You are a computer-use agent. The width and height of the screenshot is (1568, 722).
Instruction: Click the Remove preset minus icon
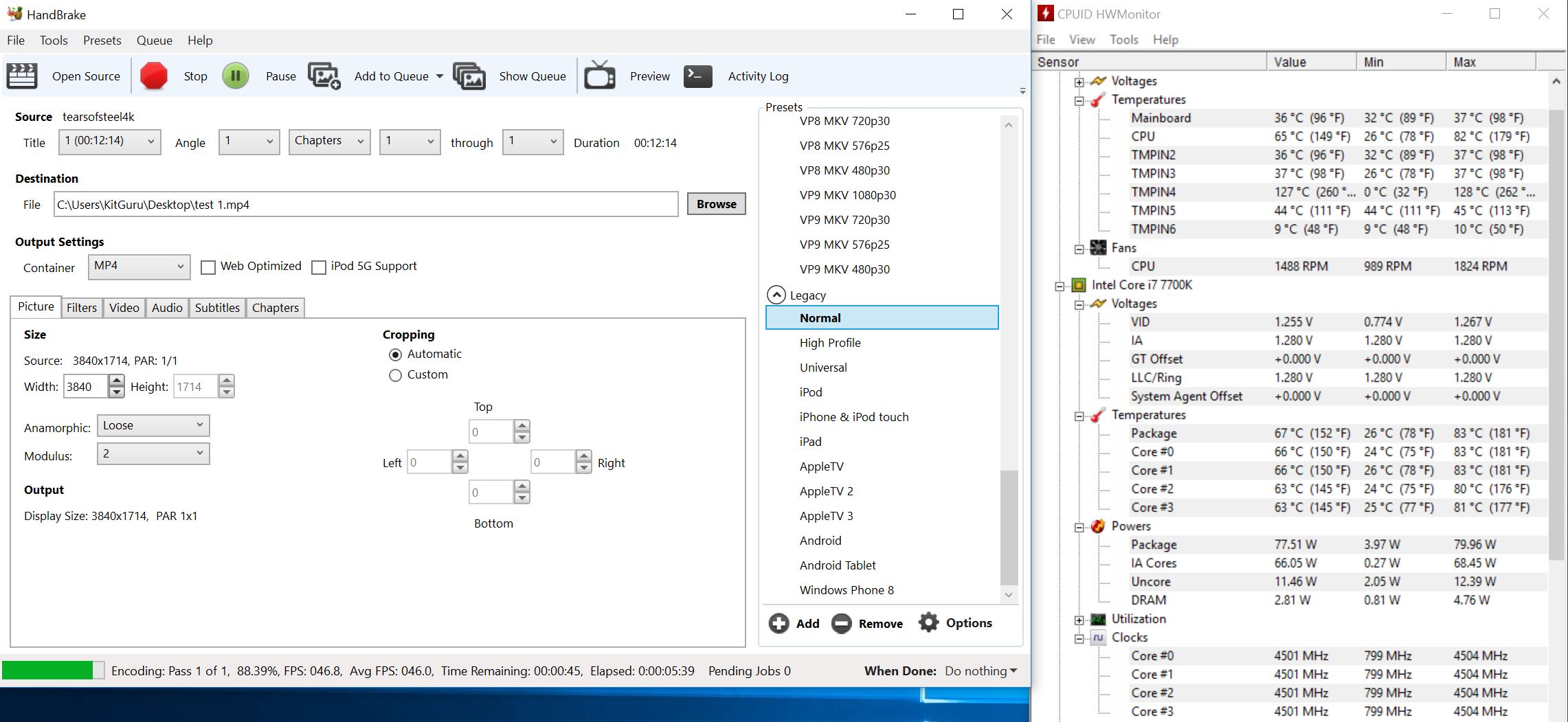point(842,623)
